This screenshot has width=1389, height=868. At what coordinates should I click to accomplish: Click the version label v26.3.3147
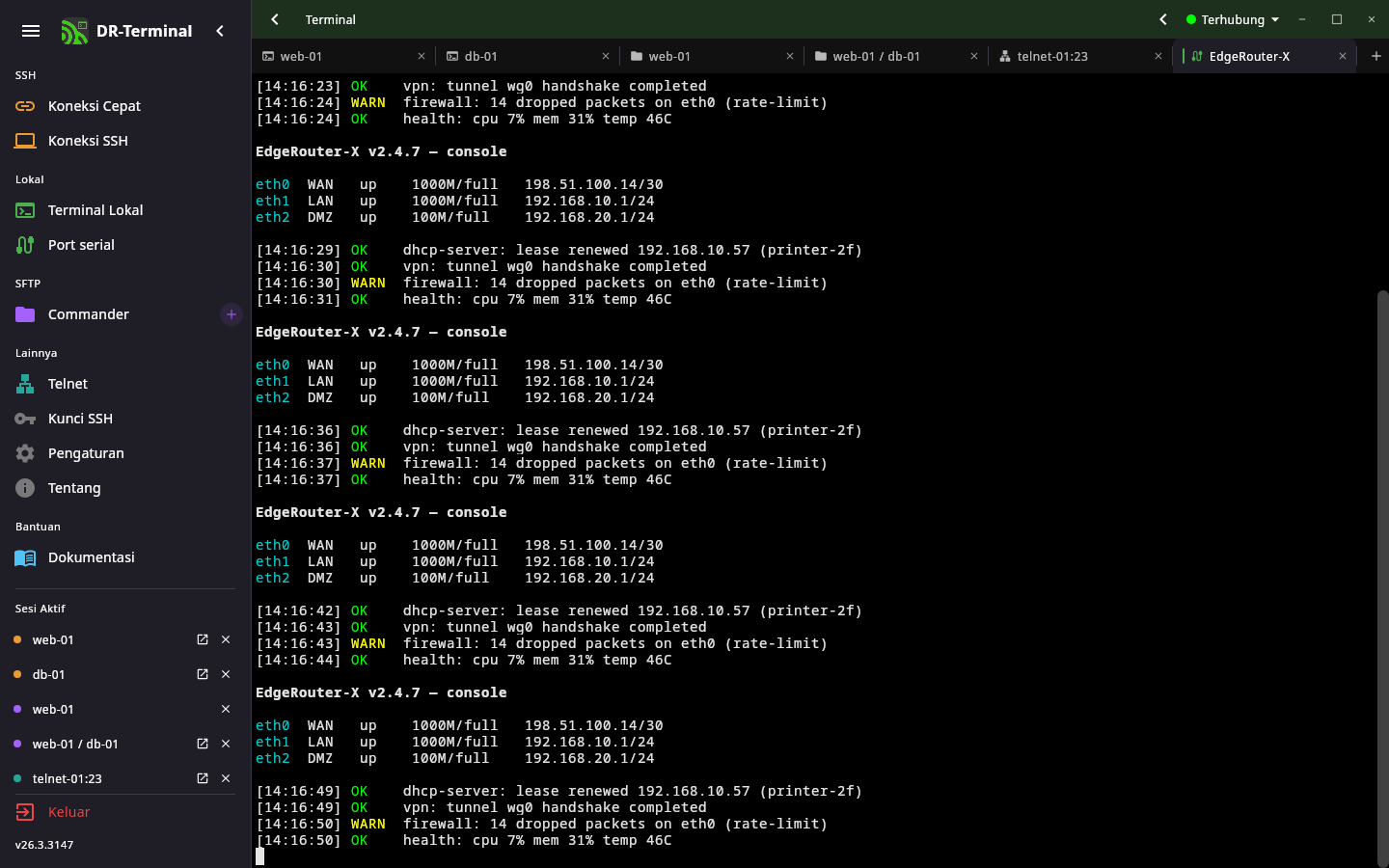coord(44,845)
